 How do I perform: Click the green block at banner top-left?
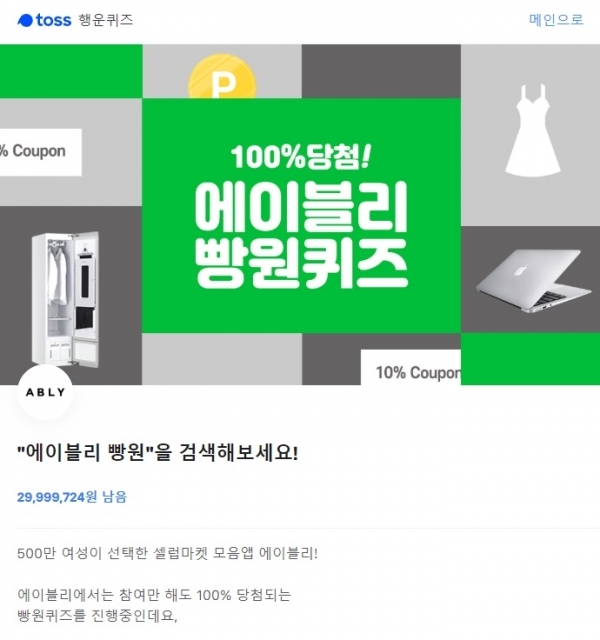[71, 71]
